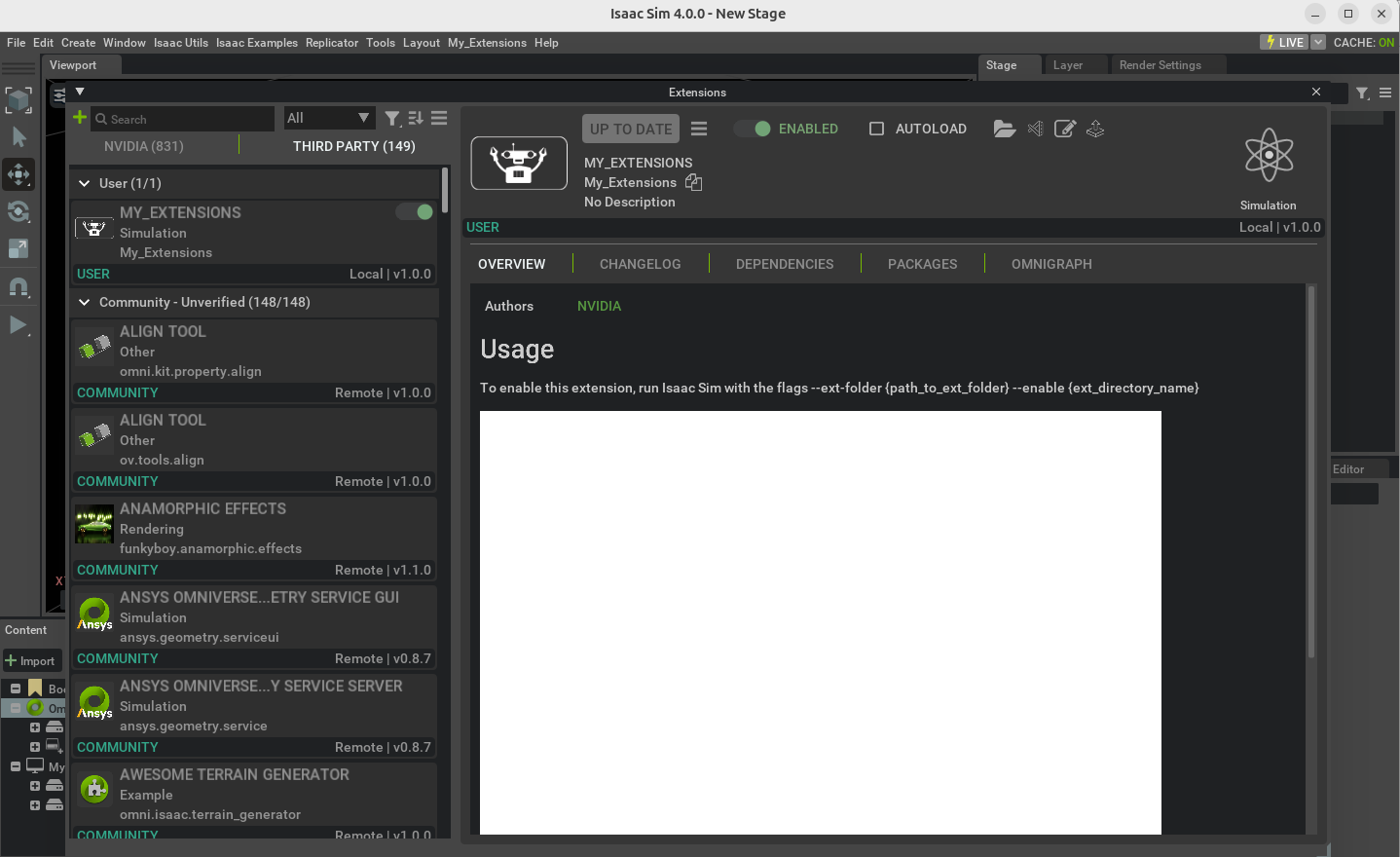The image size is (1400, 857).
Task: Start simulation with the play button
Action: coord(18,324)
